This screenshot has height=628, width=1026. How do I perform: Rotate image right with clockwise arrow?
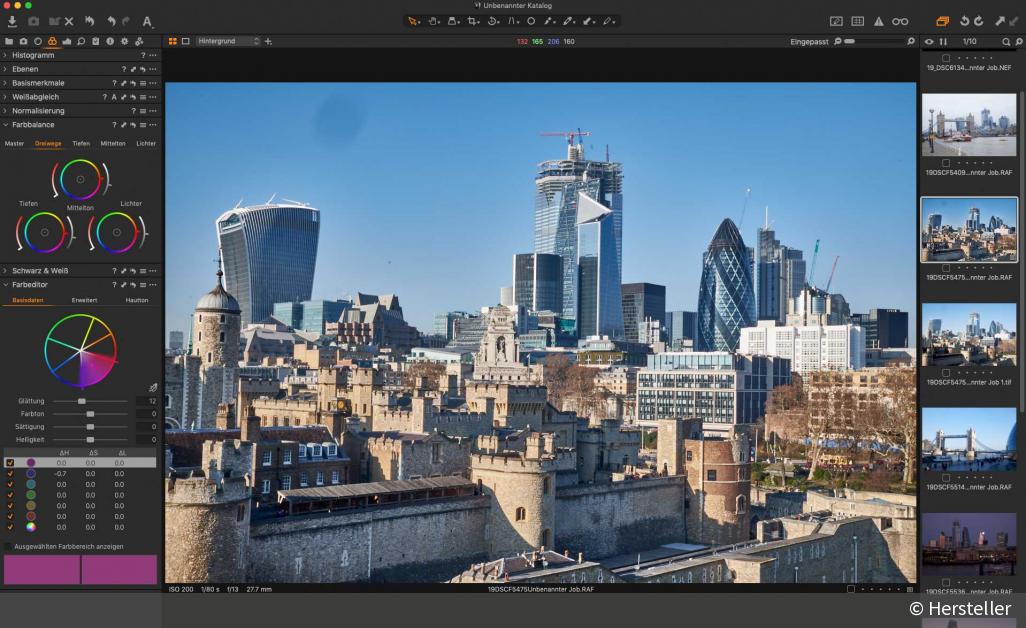pos(978,22)
